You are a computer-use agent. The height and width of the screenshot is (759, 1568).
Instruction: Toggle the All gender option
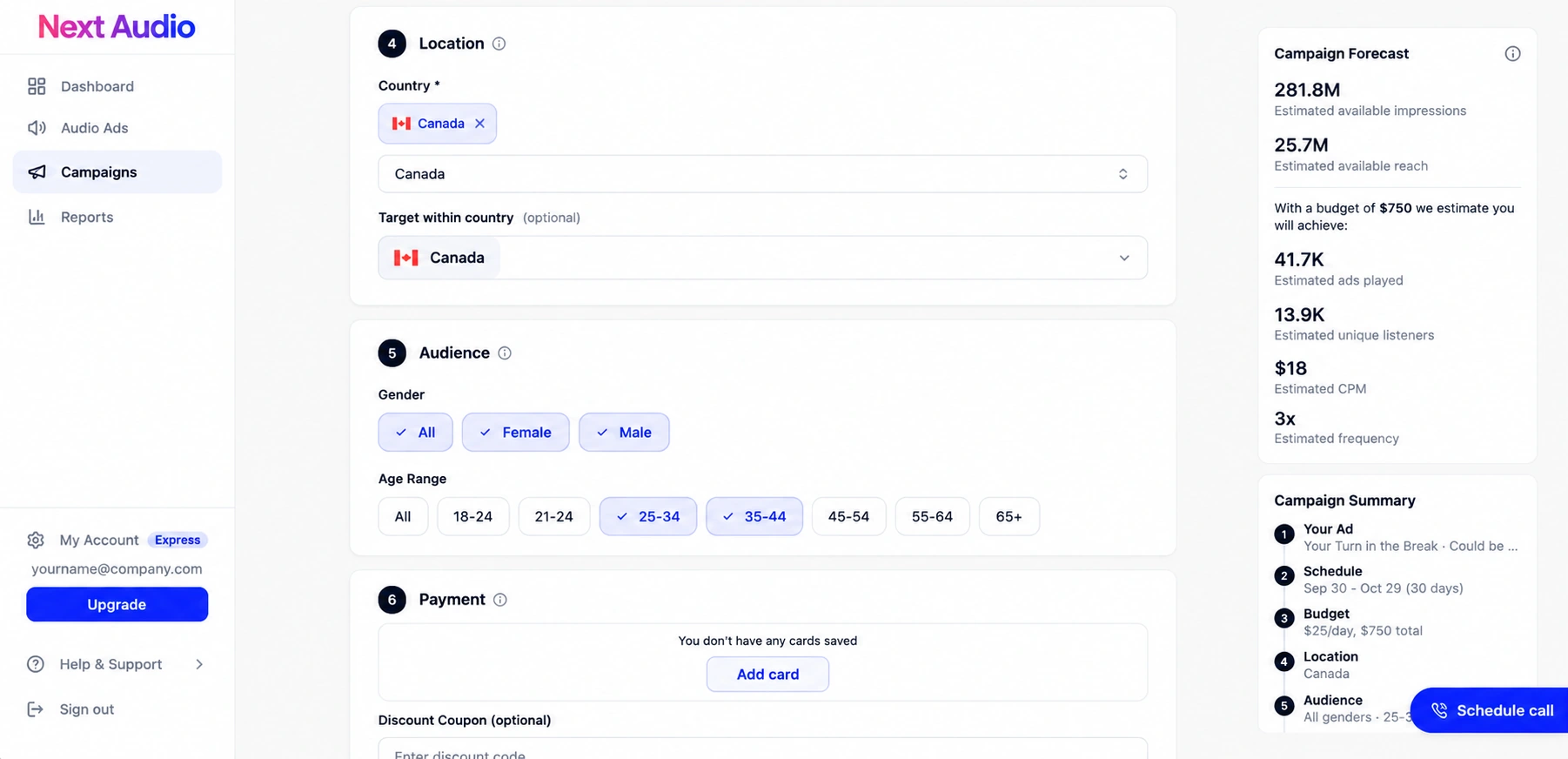coord(415,432)
